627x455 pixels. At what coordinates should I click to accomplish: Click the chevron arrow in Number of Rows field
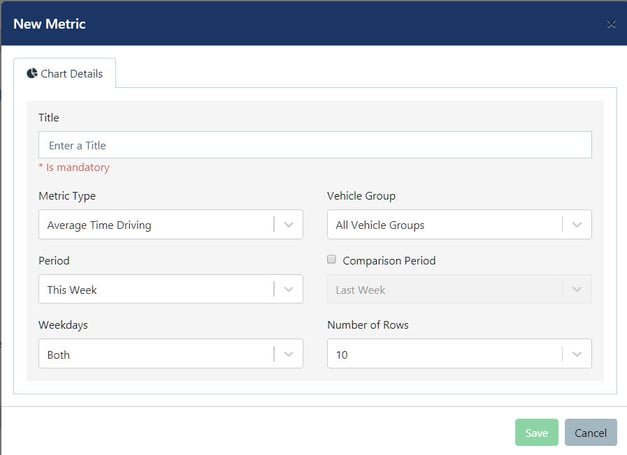tap(577, 354)
